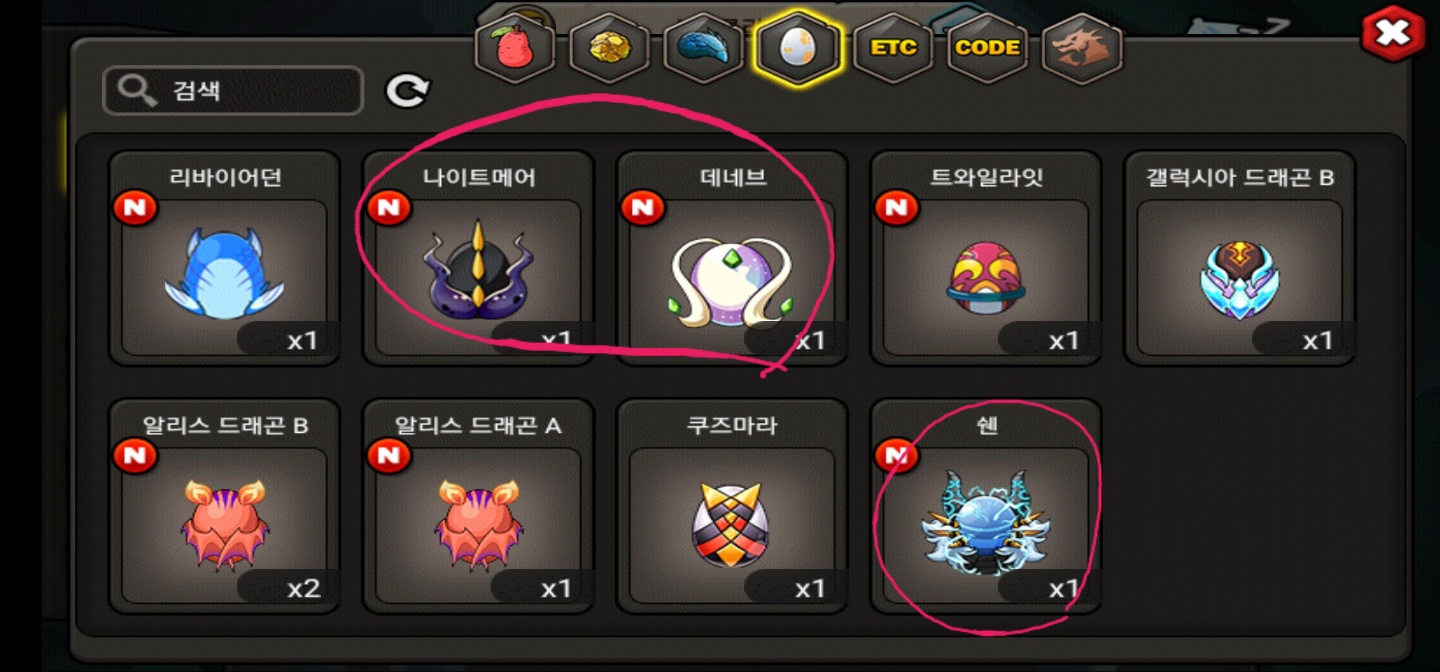Viewport: 1440px width, 672px height.
Task: Open the CODE tab
Action: point(988,48)
